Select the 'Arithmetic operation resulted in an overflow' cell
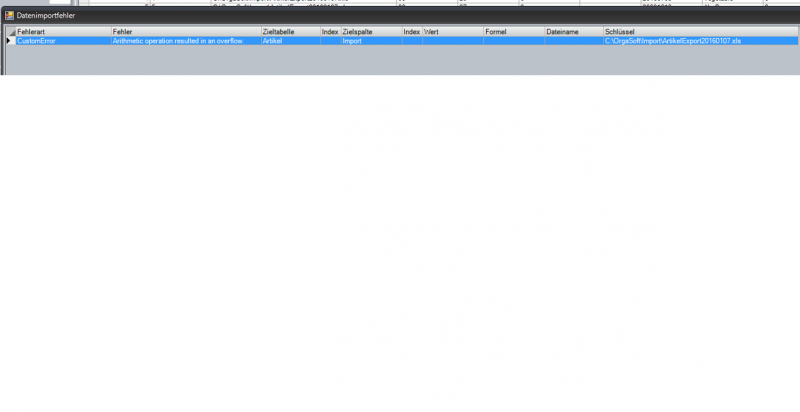The height and width of the screenshot is (412, 800). [x=185, y=41]
